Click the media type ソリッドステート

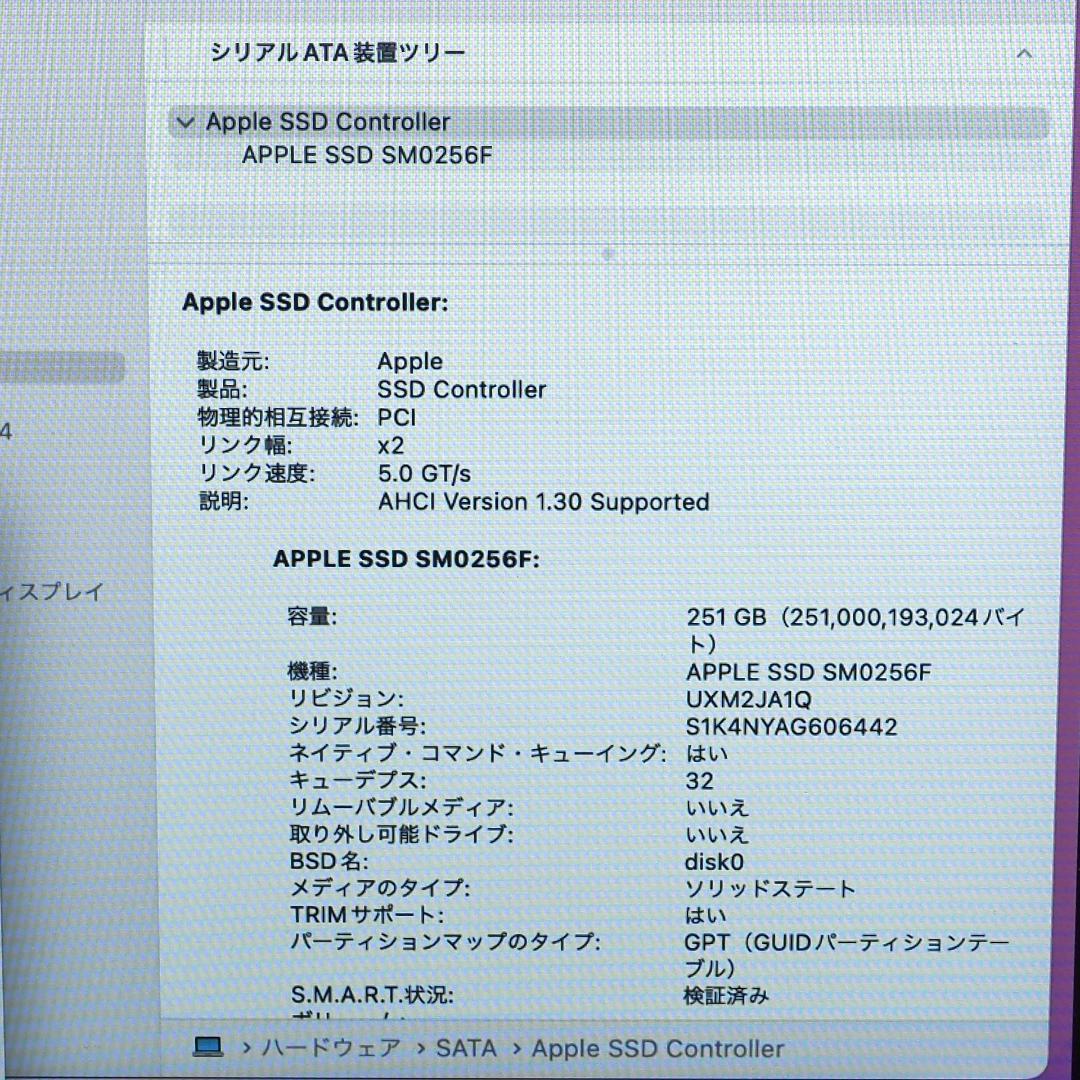tap(770, 889)
